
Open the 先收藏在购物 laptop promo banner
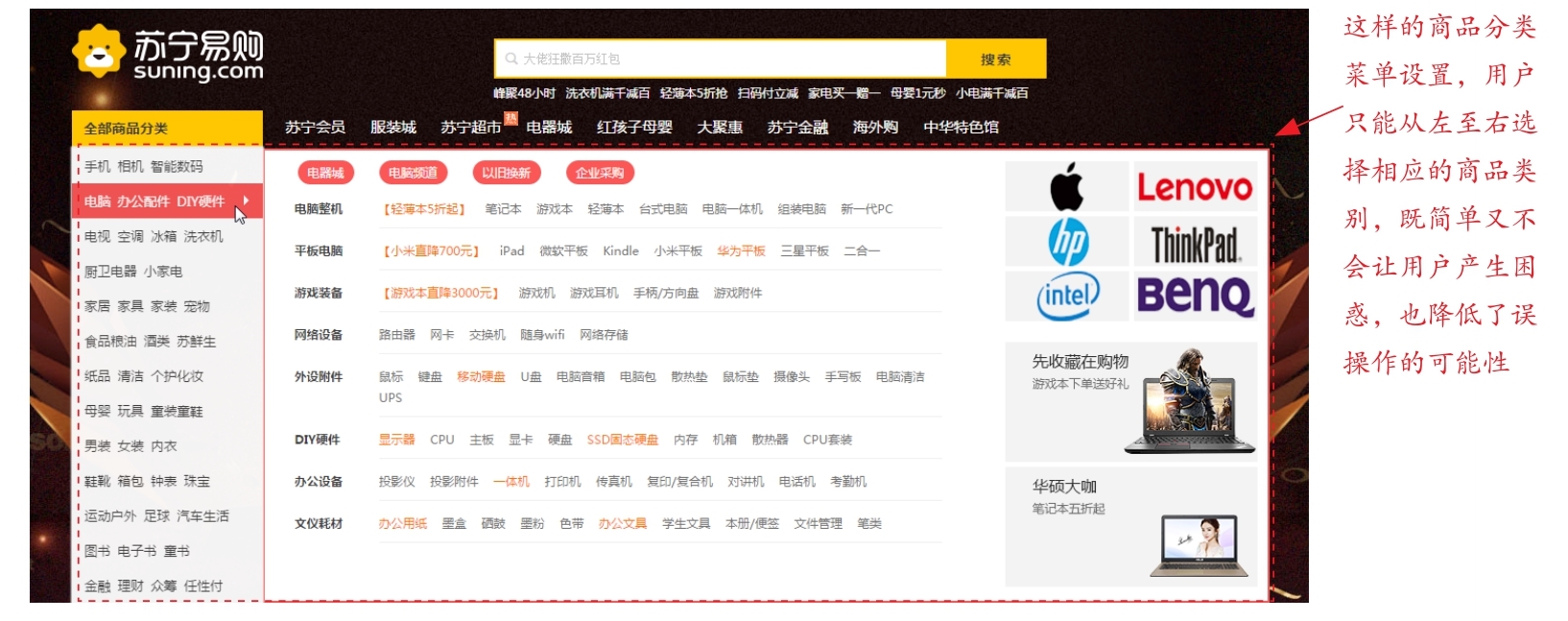[x=1130, y=401]
